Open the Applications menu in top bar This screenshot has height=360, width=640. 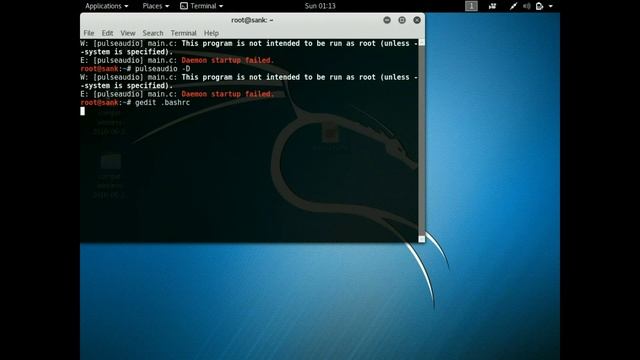(x=107, y=6)
